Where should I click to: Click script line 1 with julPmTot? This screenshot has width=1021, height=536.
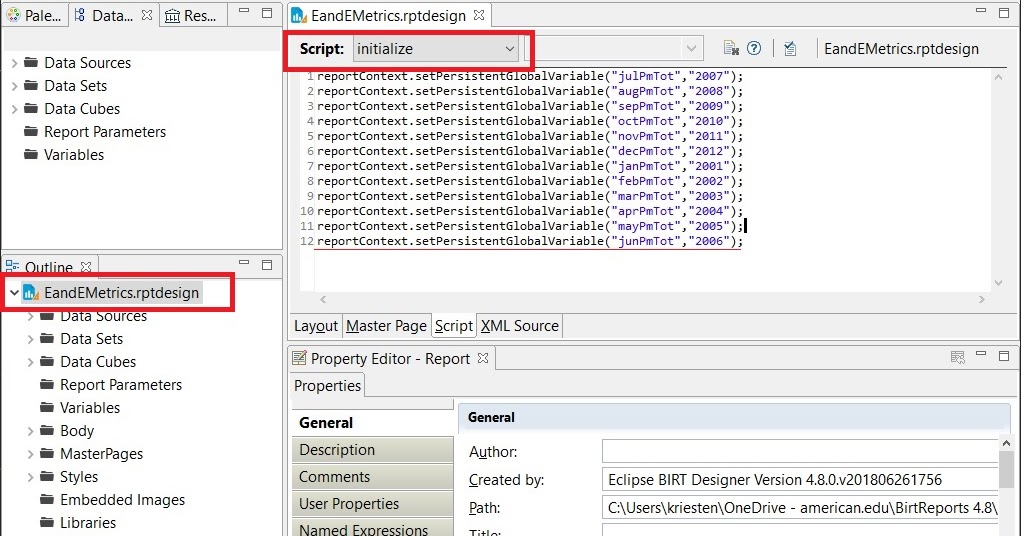(x=529, y=76)
